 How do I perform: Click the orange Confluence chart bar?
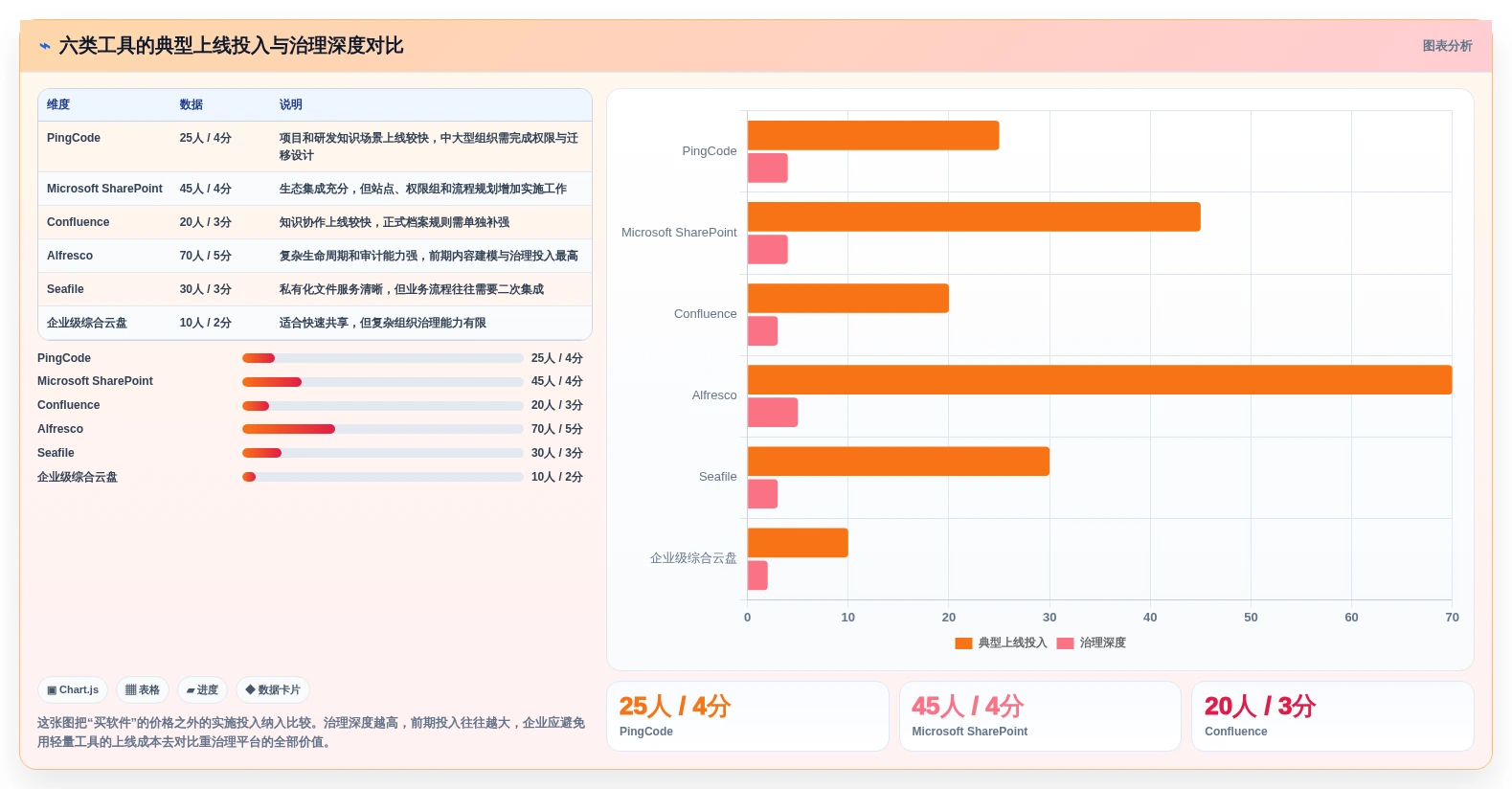point(848,298)
